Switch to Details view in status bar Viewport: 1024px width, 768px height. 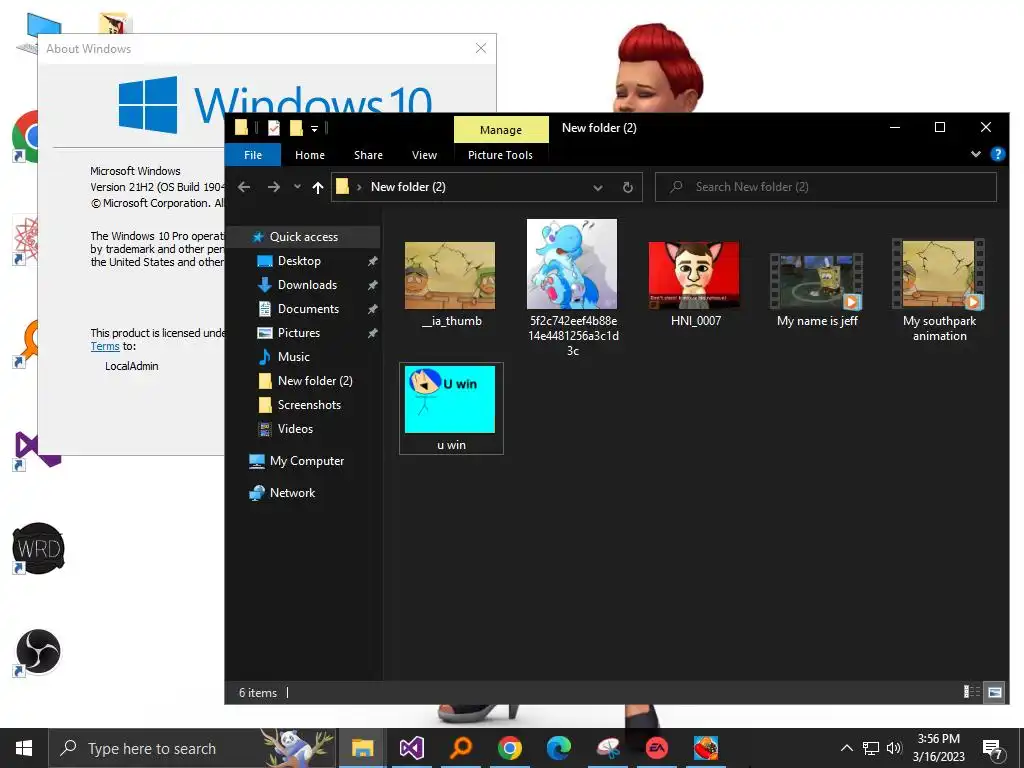(x=972, y=692)
